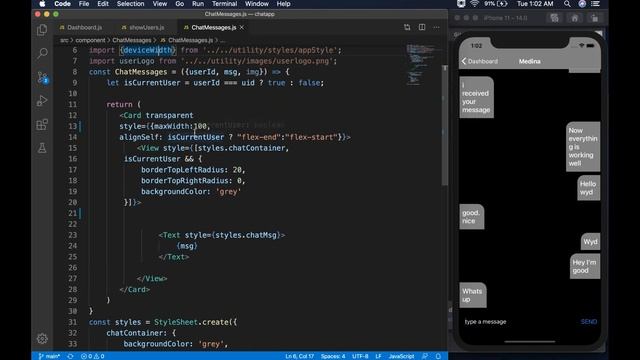The height and width of the screenshot is (360, 640).
Task: Click line number 21 in the gutter
Action: point(72,213)
